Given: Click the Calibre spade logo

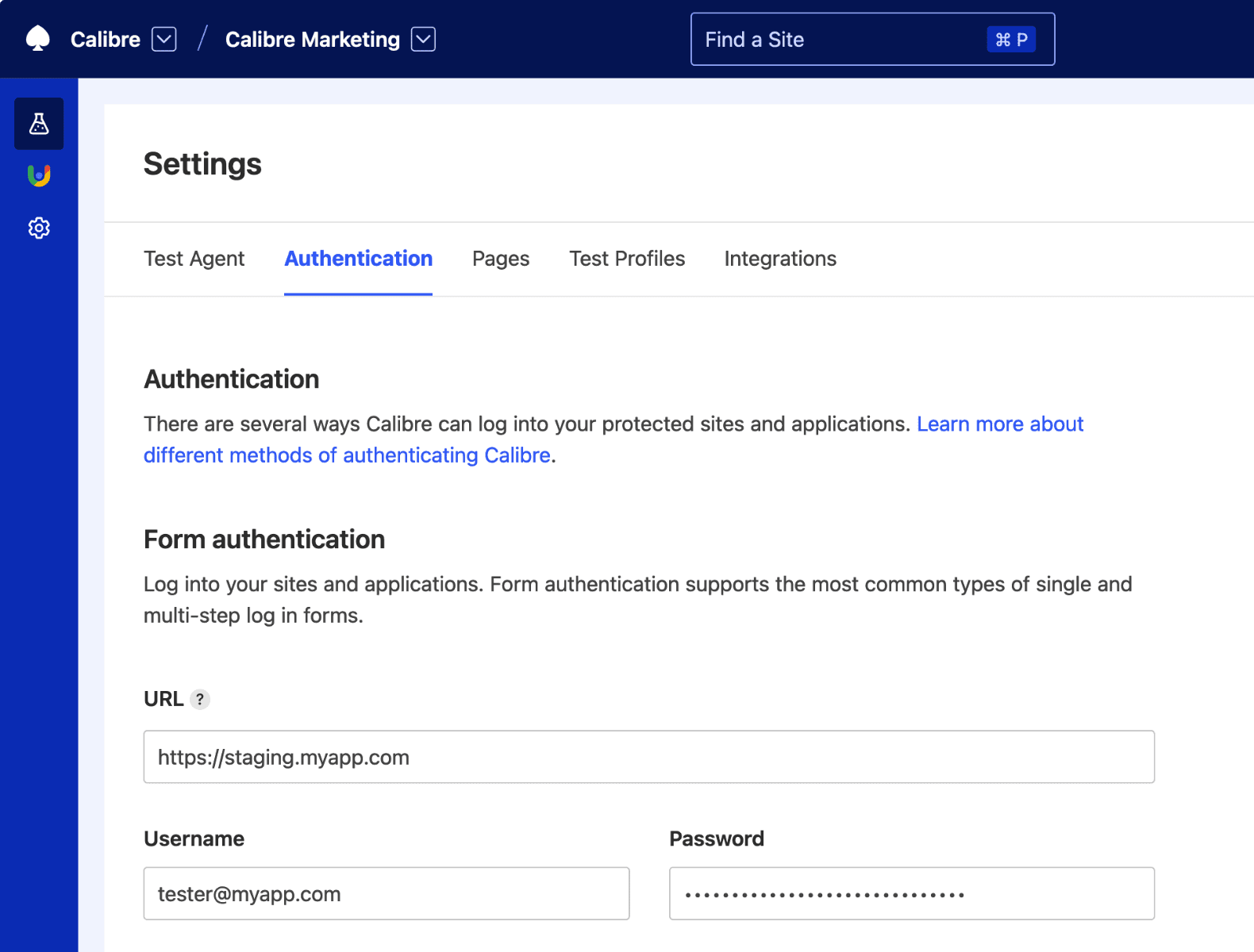Looking at the screenshot, I should coord(37,39).
